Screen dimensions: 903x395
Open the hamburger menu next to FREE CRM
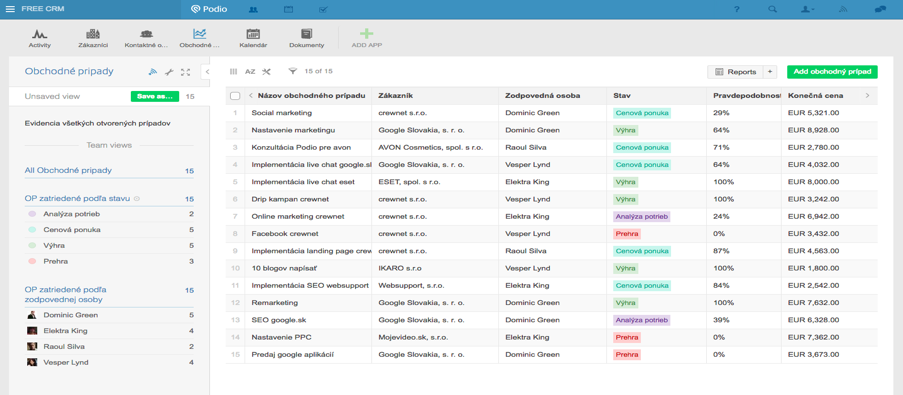click(x=10, y=9)
